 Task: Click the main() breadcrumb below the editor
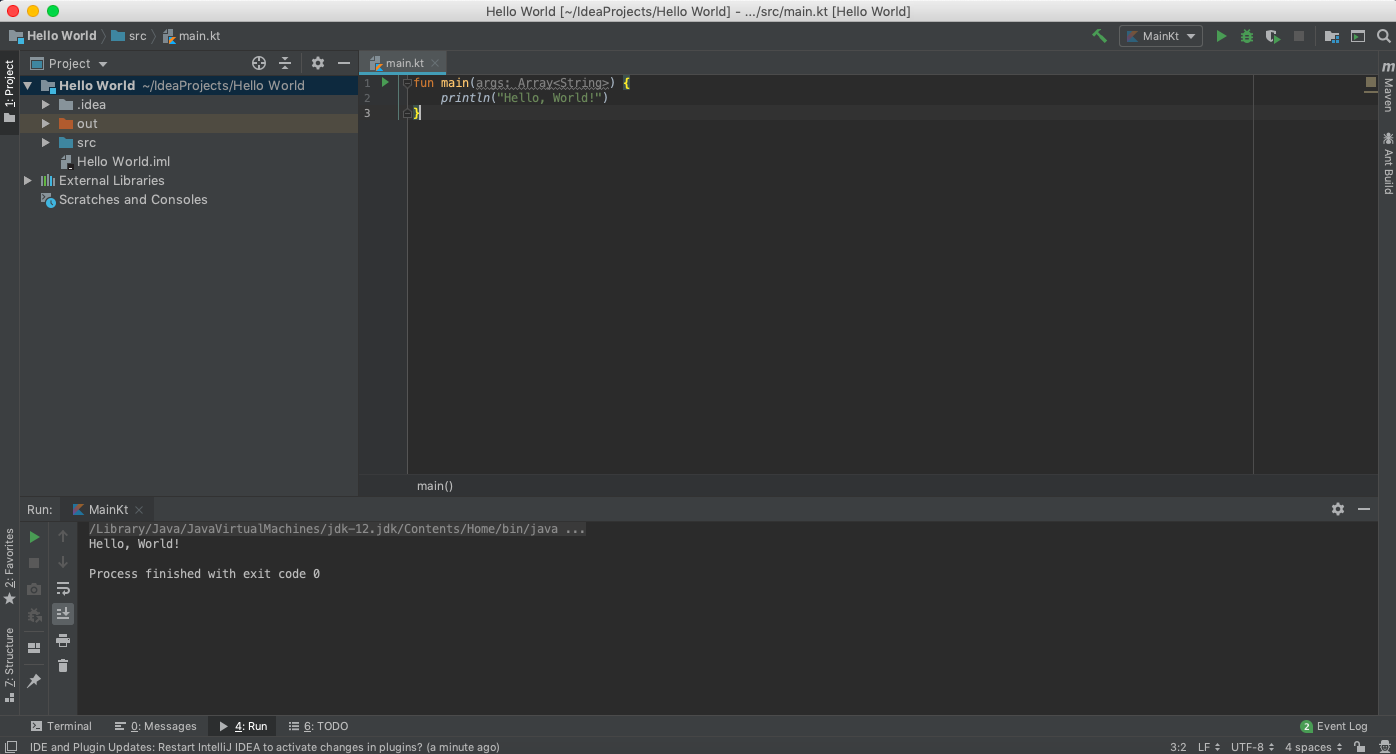point(435,486)
